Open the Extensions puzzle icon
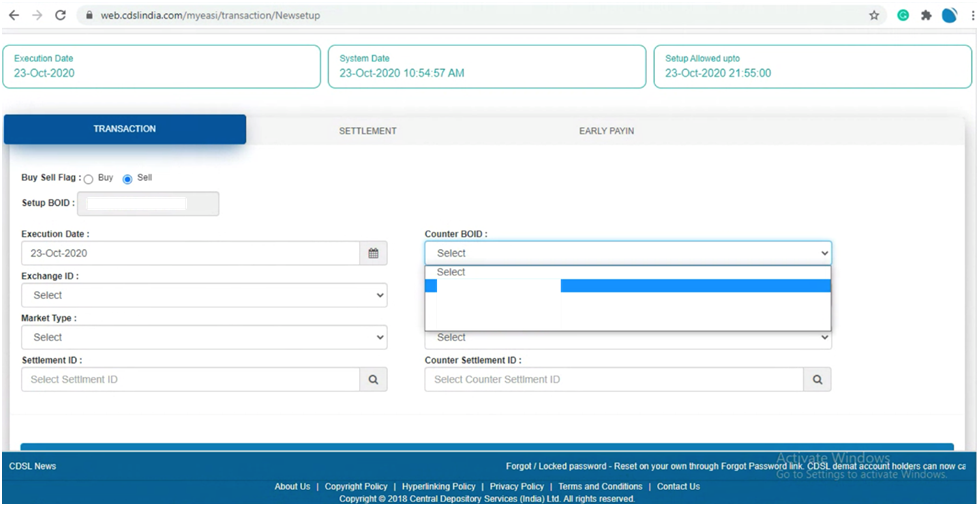Viewport: 979px width, 506px height. click(x=926, y=16)
